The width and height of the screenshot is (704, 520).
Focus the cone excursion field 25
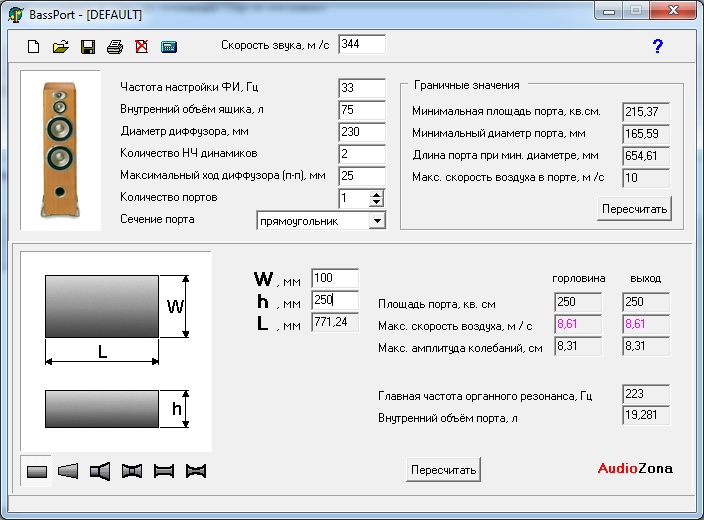point(362,176)
